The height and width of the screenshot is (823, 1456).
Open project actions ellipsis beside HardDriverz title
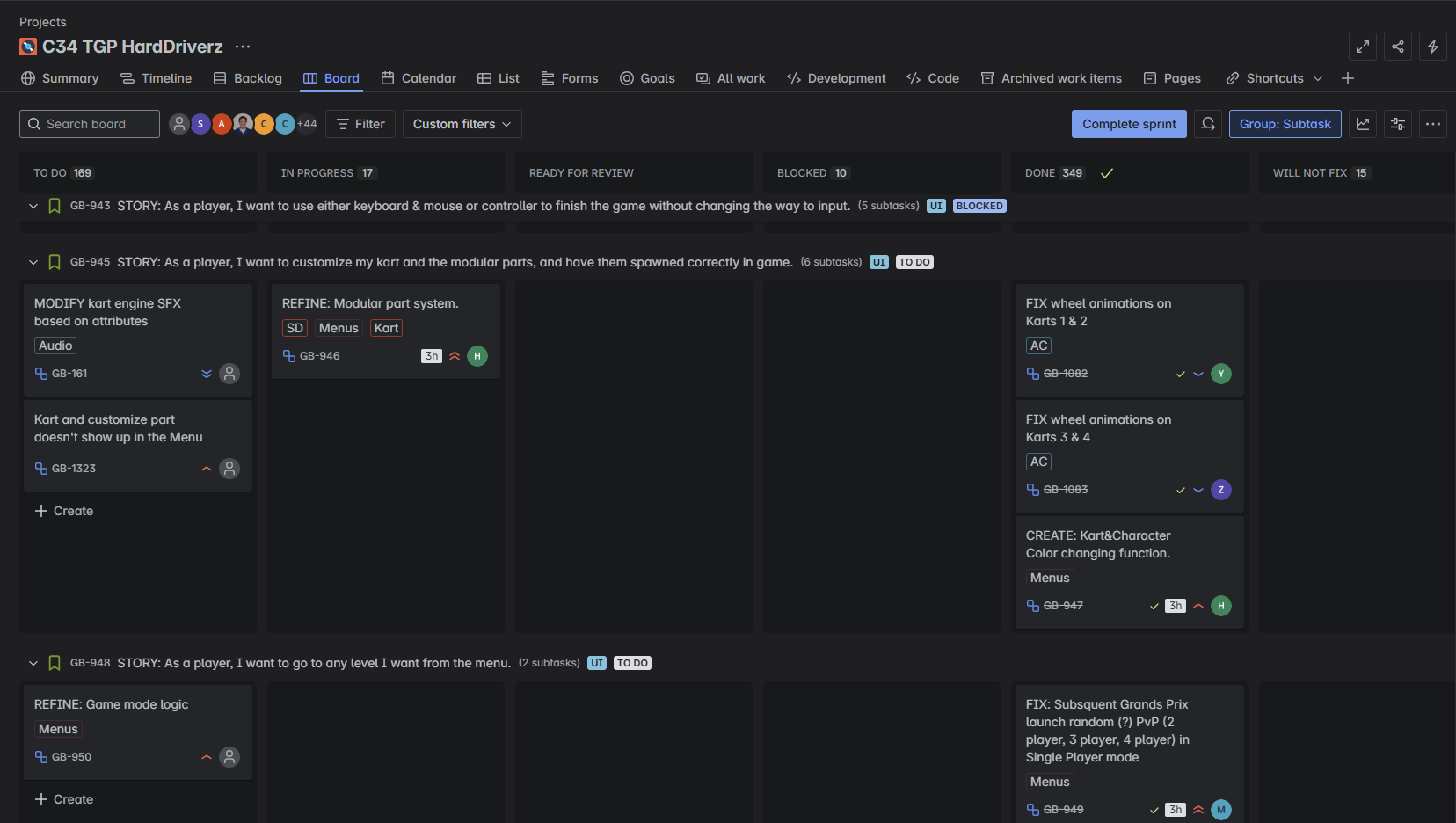tap(243, 47)
